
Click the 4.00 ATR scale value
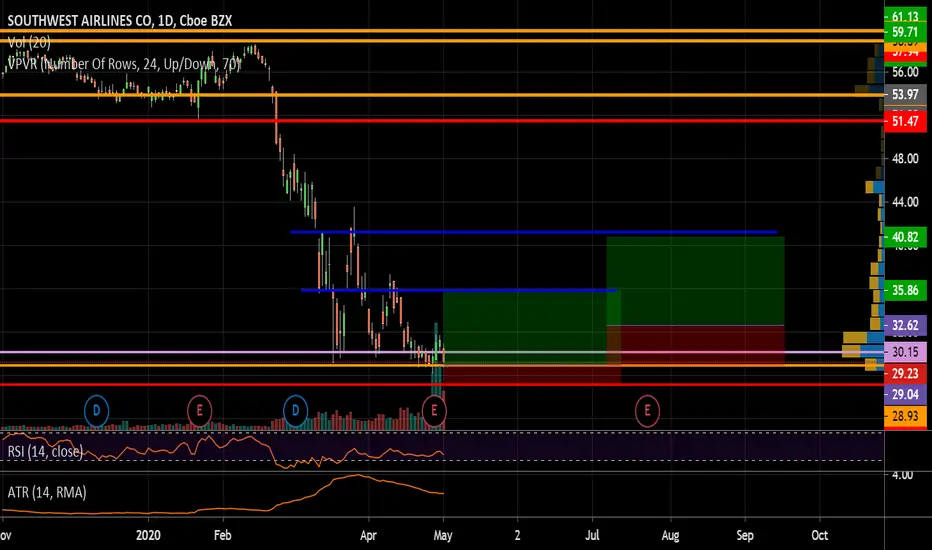(x=902, y=475)
